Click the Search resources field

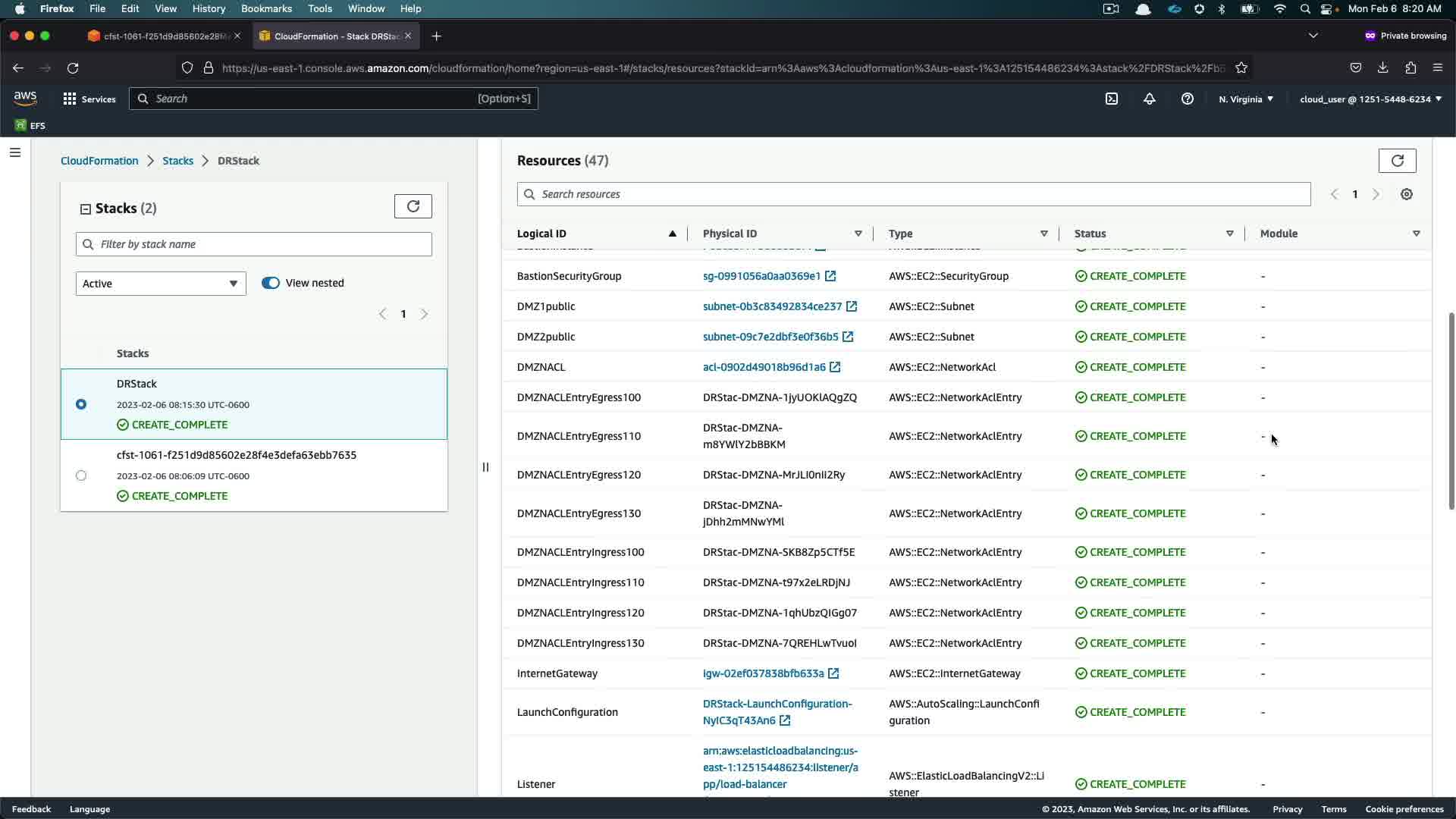pyautogui.click(x=914, y=194)
